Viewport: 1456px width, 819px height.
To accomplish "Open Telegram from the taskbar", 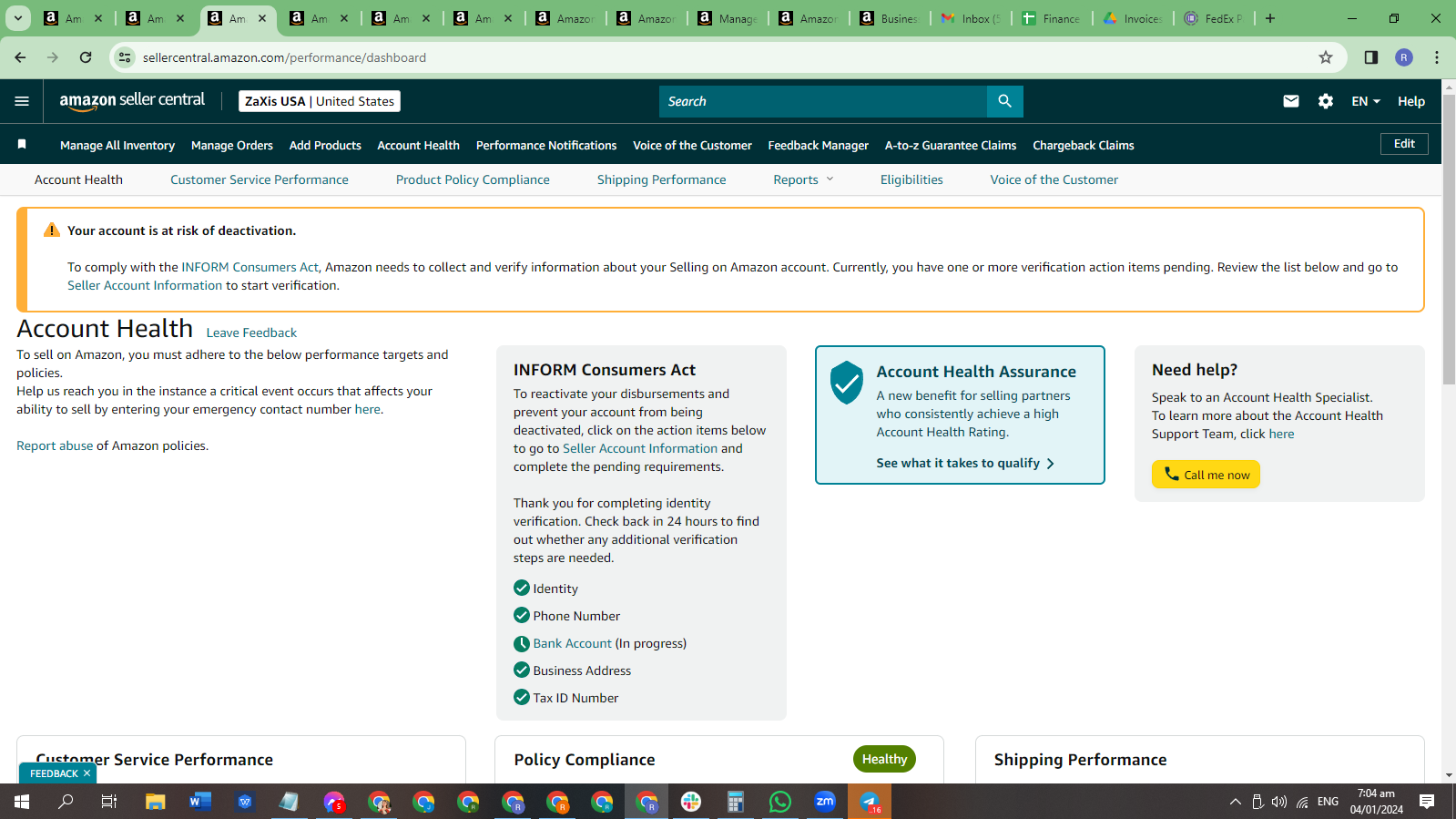I will click(x=870, y=802).
